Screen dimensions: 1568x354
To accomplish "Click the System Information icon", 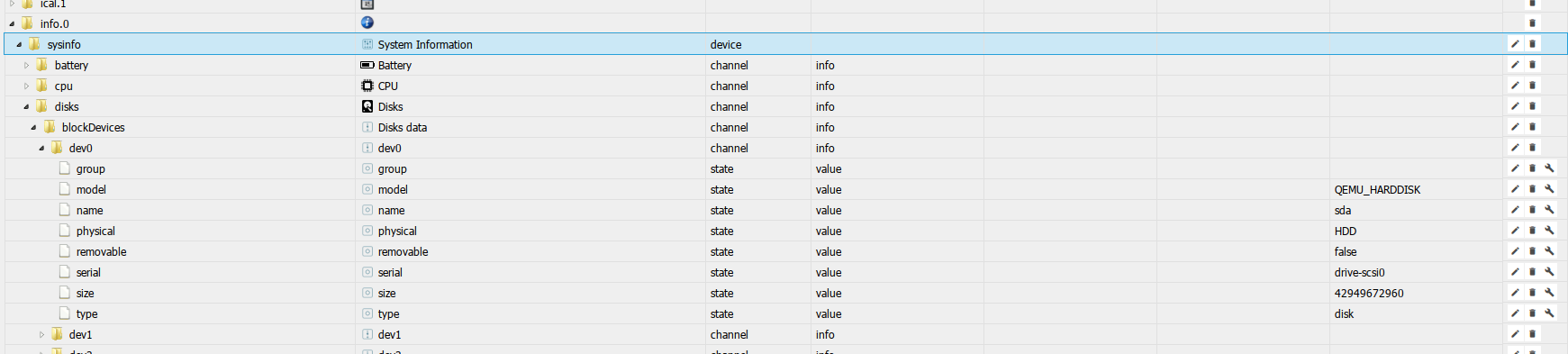I will pyautogui.click(x=367, y=44).
